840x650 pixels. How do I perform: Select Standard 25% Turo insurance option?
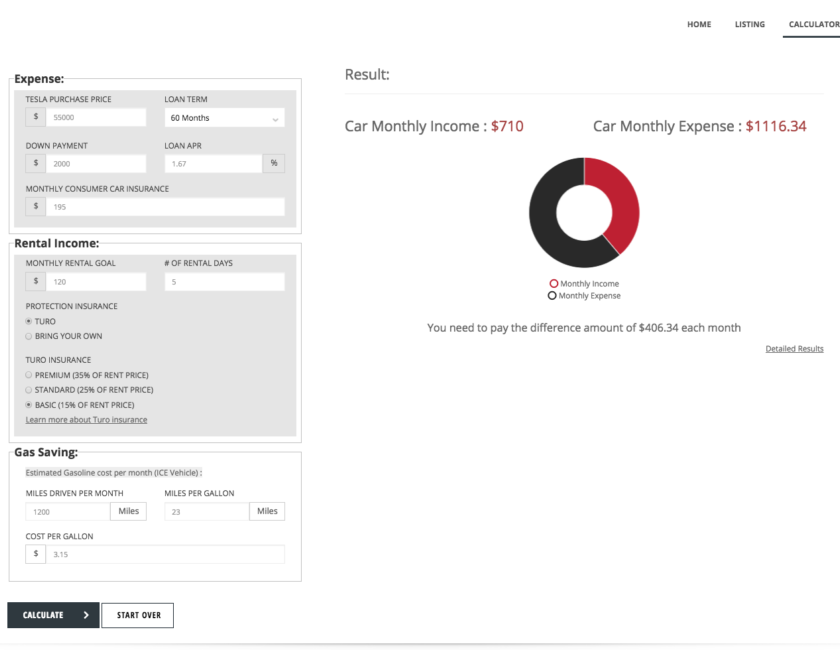pyautogui.click(x=28, y=390)
